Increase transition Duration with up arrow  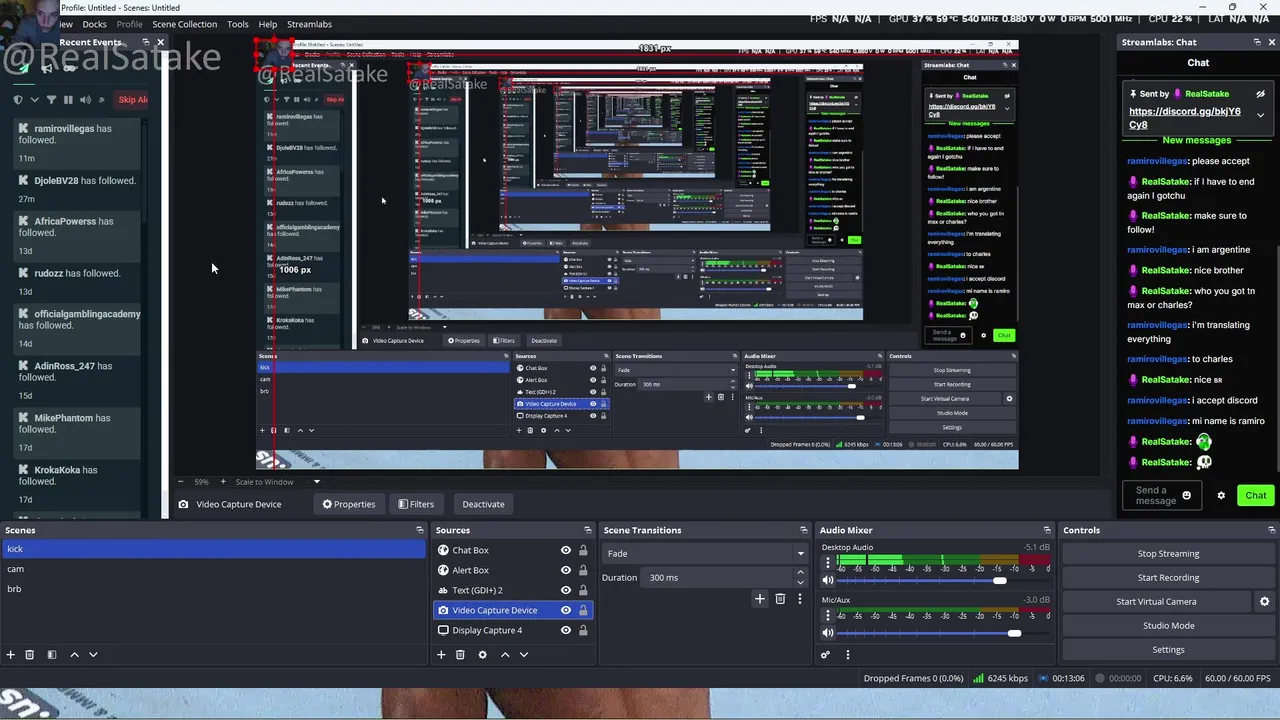[800, 572]
